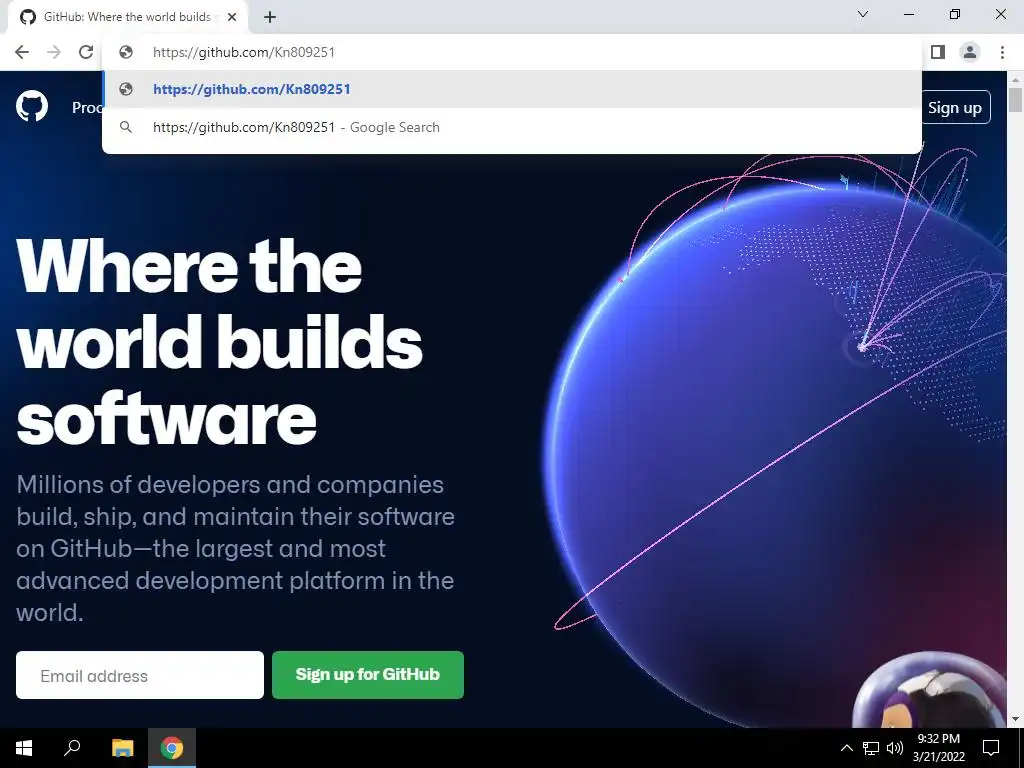Go back with the browser back arrow
Image resolution: width=1024 pixels, height=768 pixels.
click(x=22, y=52)
